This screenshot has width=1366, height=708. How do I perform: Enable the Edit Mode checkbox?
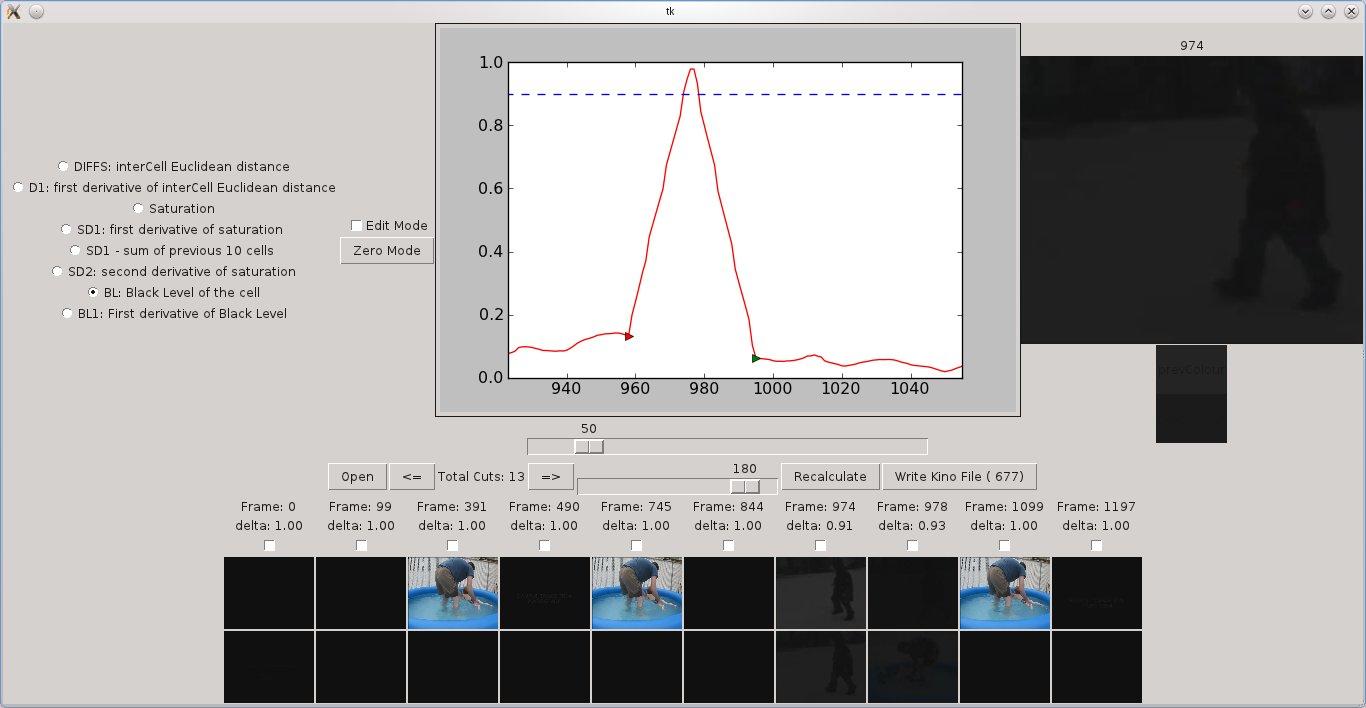357,226
